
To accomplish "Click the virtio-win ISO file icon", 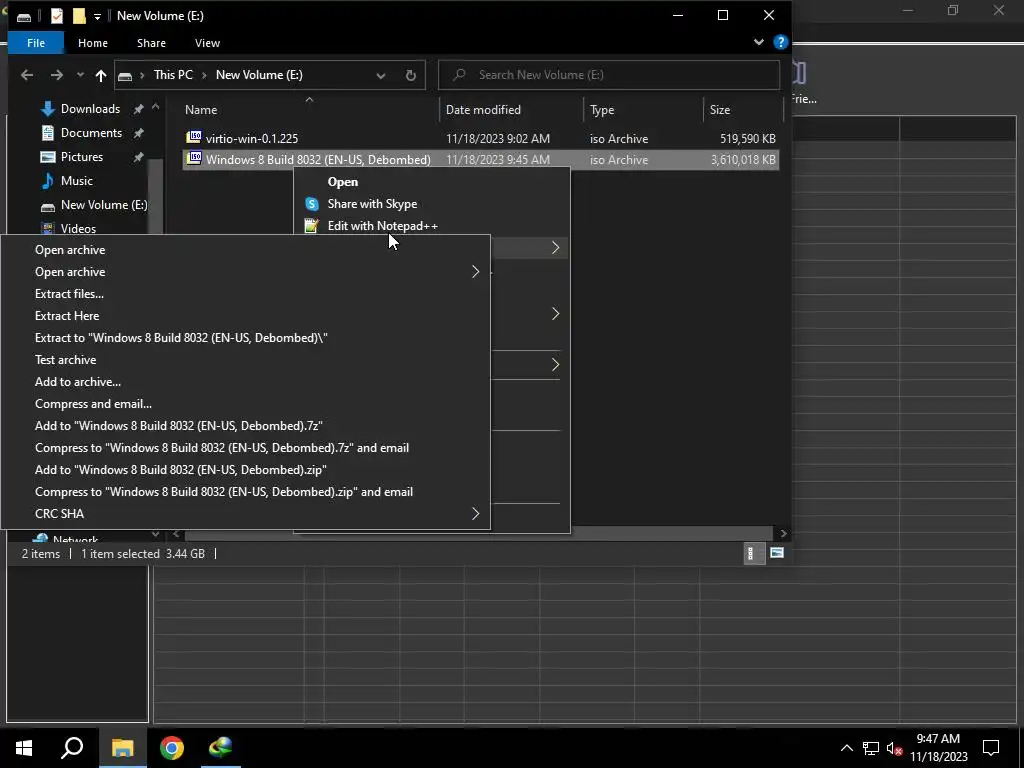I will 193,137.
